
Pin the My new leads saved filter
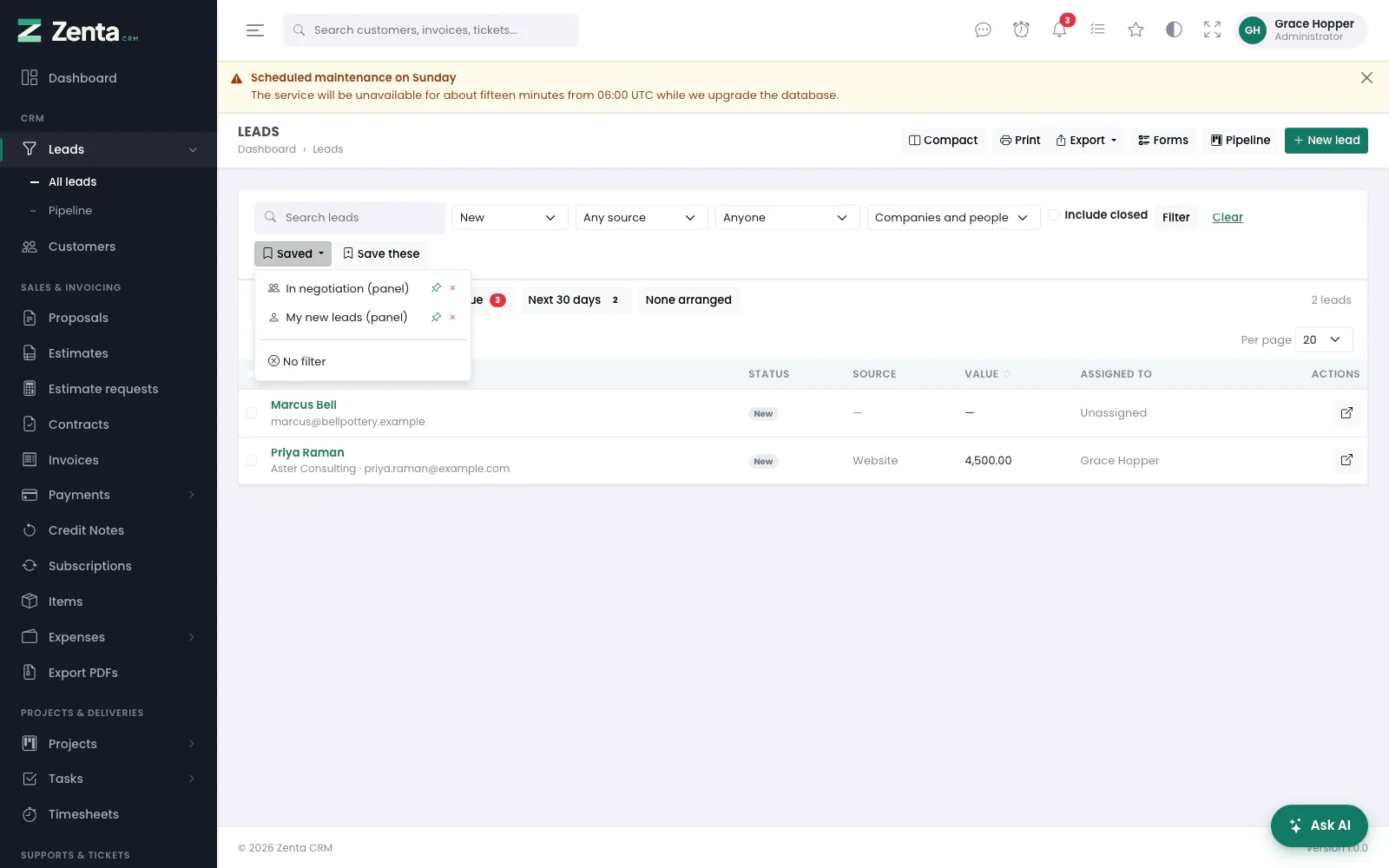click(437, 318)
